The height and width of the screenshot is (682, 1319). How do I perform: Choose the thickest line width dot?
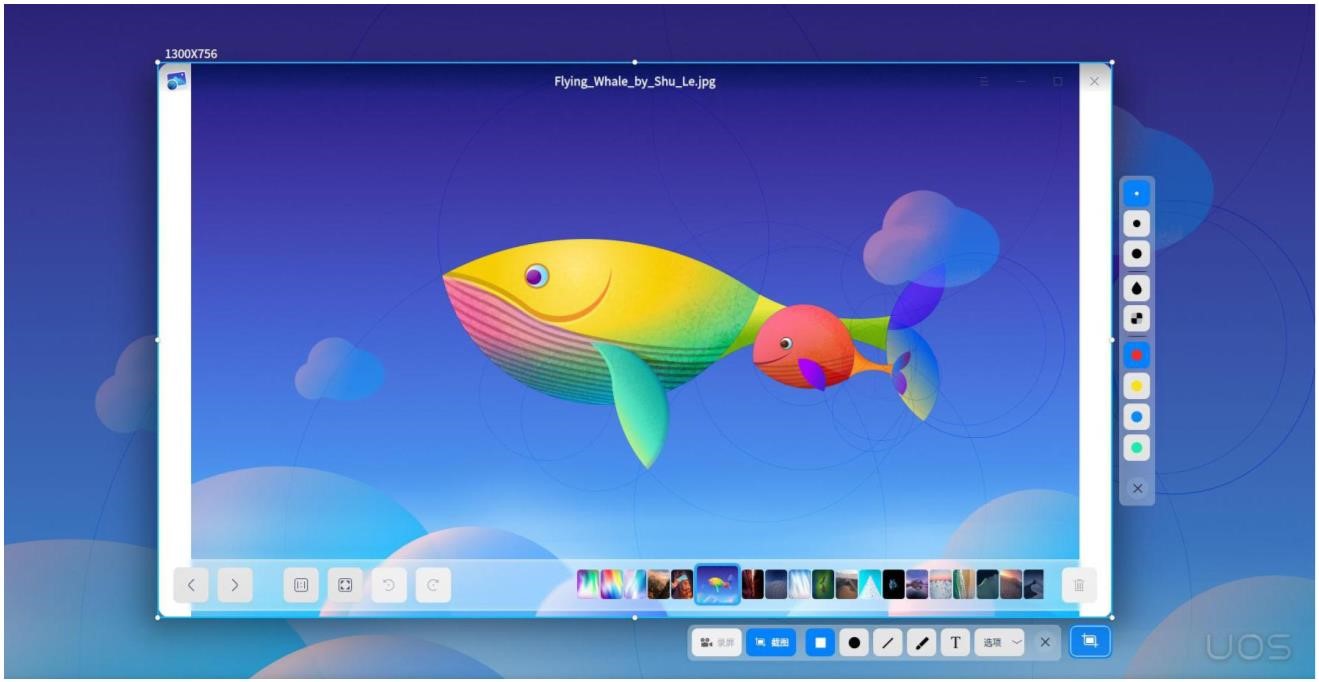pyautogui.click(x=1137, y=254)
